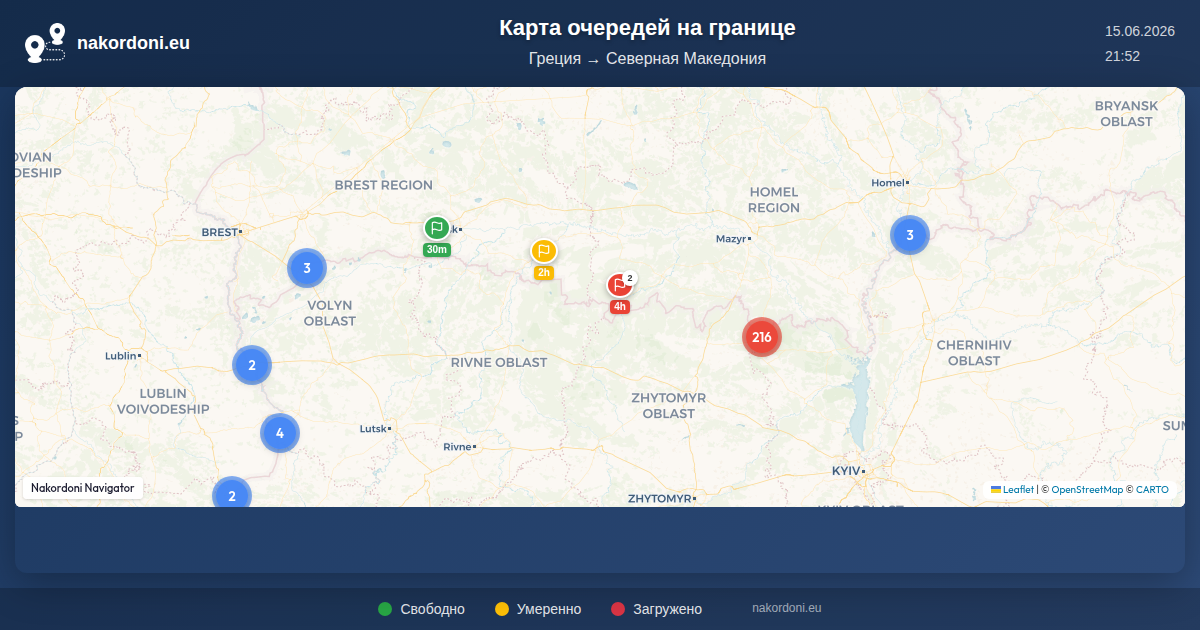Click the Kyiv city label on map
The width and height of the screenshot is (1200, 630).
click(x=845, y=471)
